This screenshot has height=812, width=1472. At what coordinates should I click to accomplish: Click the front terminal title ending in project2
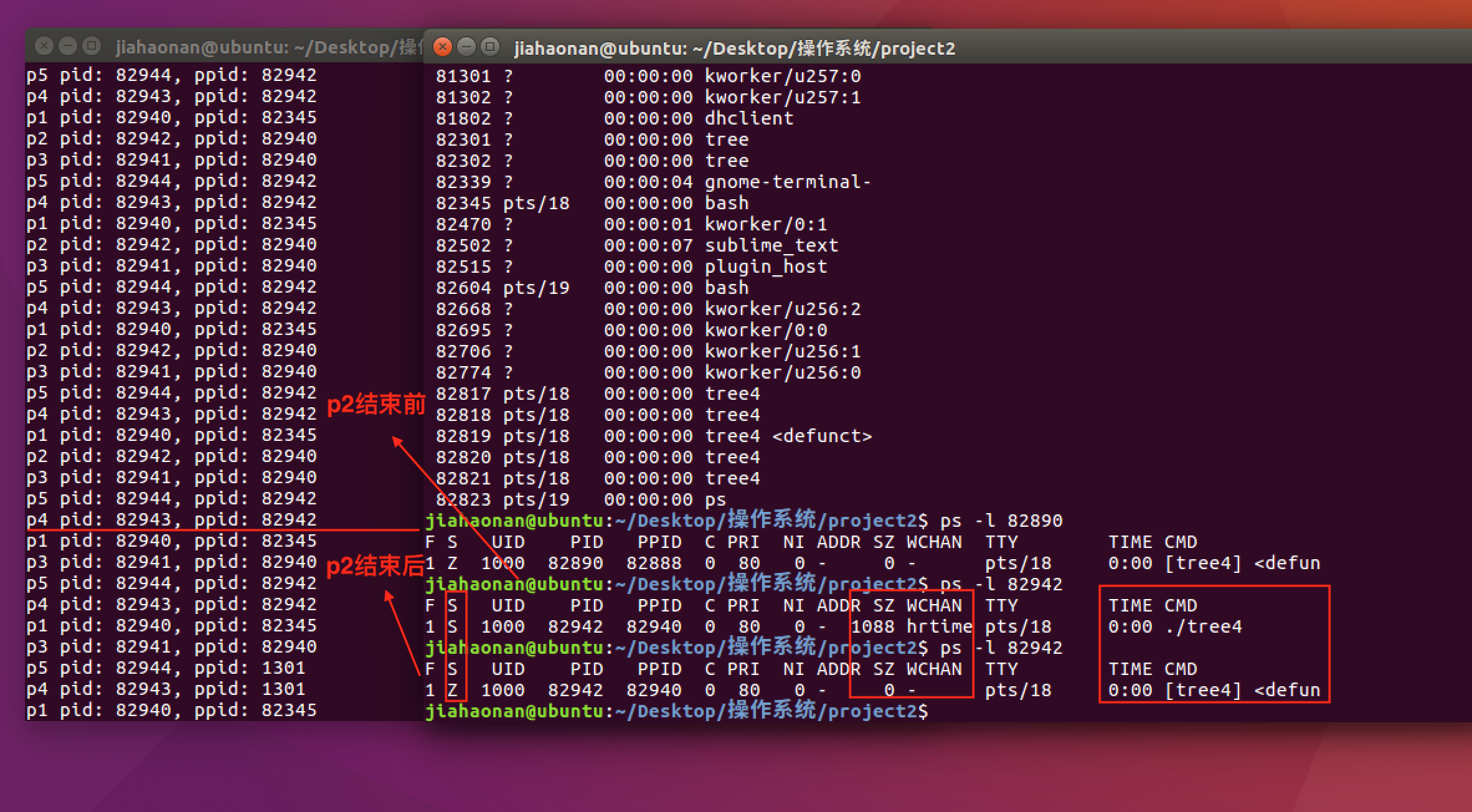pyautogui.click(x=735, y=48)
